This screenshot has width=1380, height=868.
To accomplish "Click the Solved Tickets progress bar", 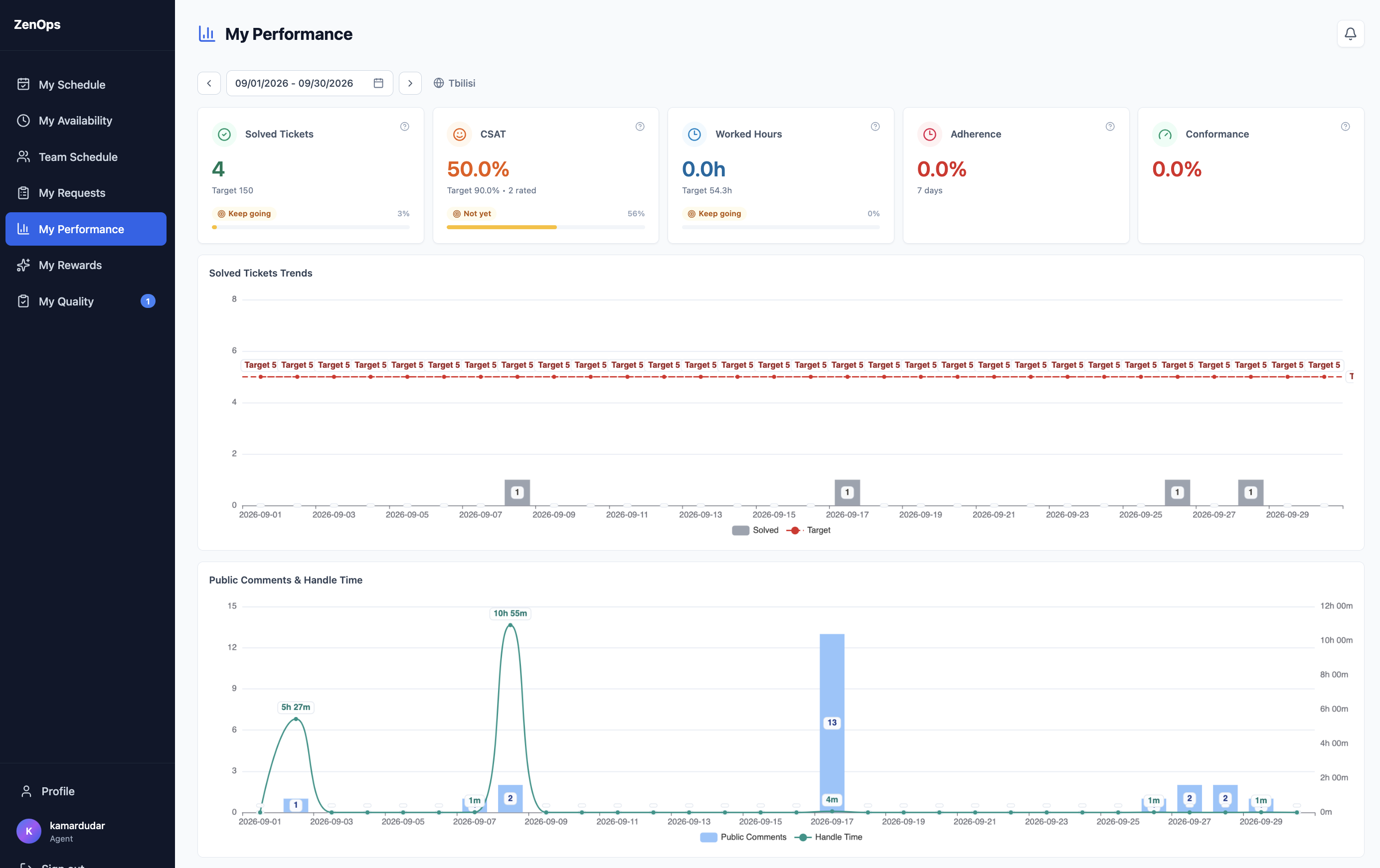I will 311,227.
